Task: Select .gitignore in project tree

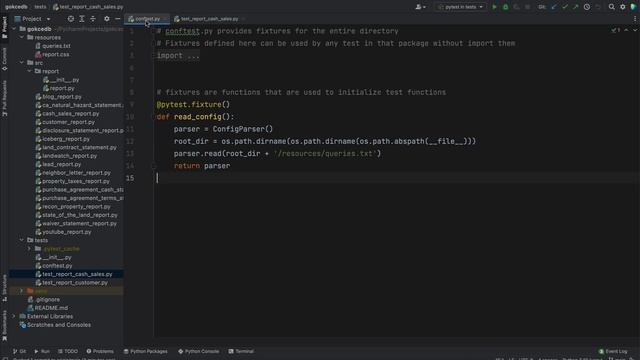Action: tap(44, 300)
